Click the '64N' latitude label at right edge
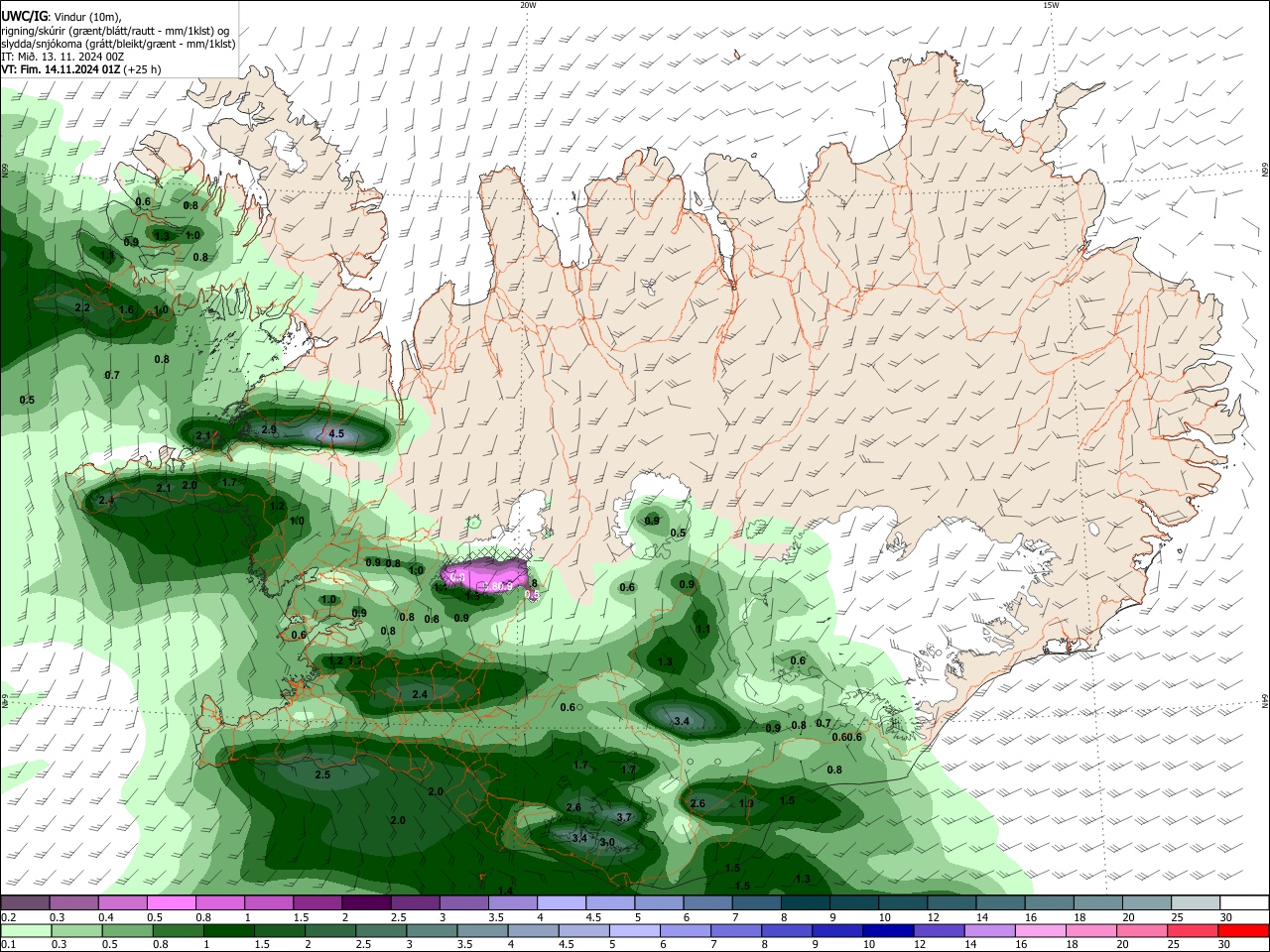 [x=1265, y=701]
